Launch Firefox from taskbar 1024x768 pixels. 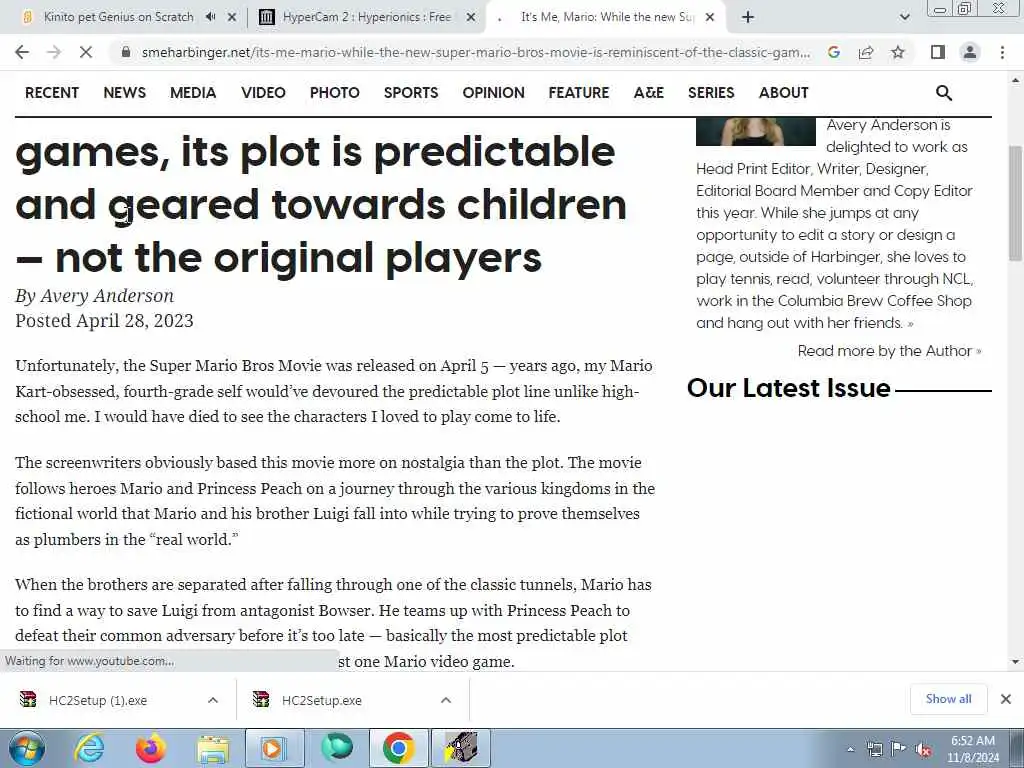click(150, 748)
